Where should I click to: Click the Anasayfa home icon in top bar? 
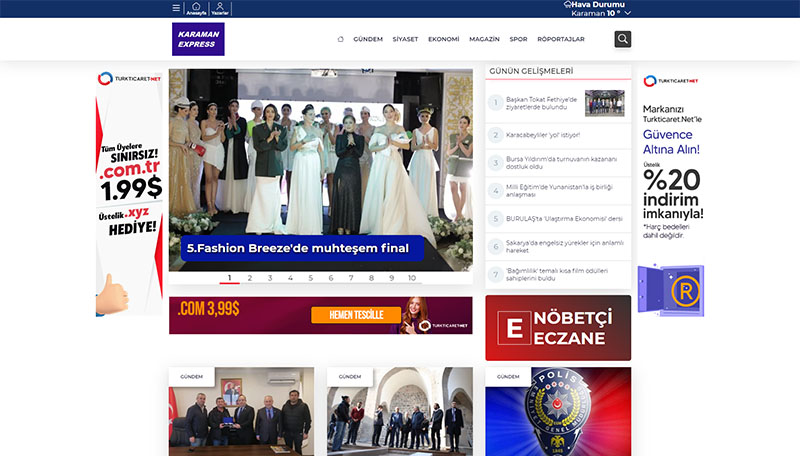pos(196,8)
